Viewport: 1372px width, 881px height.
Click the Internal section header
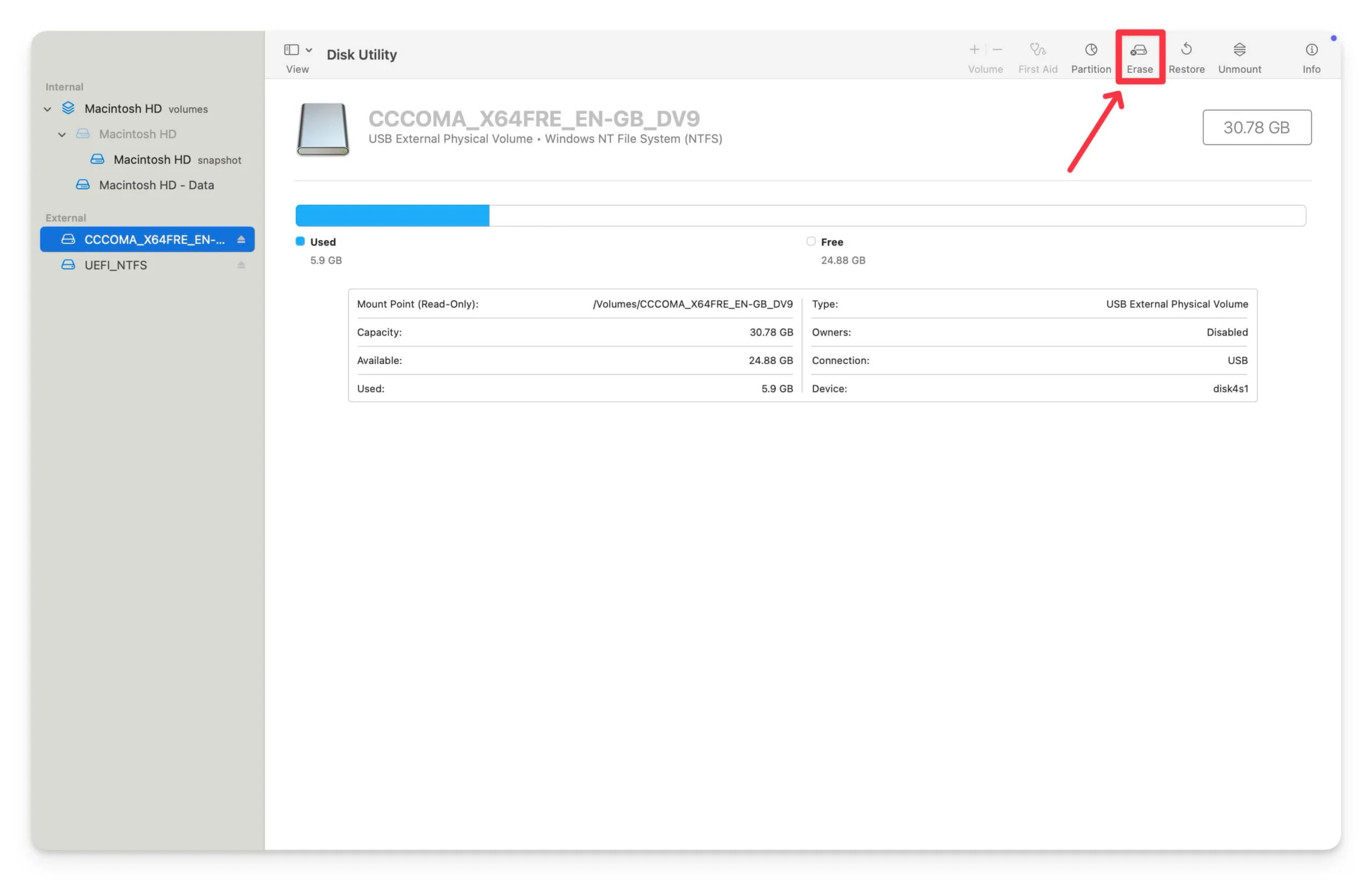point(65,87)
